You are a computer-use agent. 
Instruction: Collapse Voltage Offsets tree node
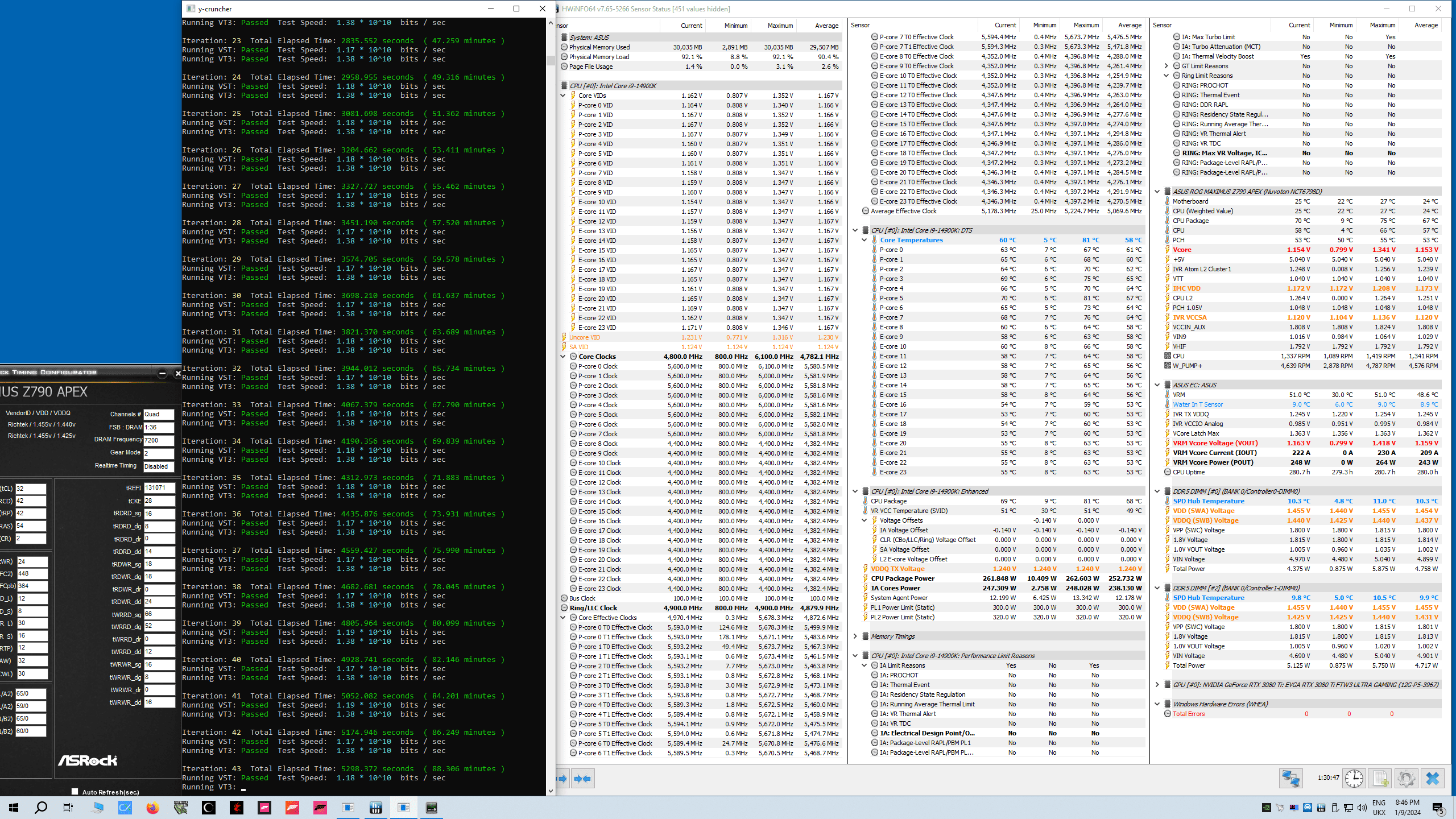click(864, 520)
